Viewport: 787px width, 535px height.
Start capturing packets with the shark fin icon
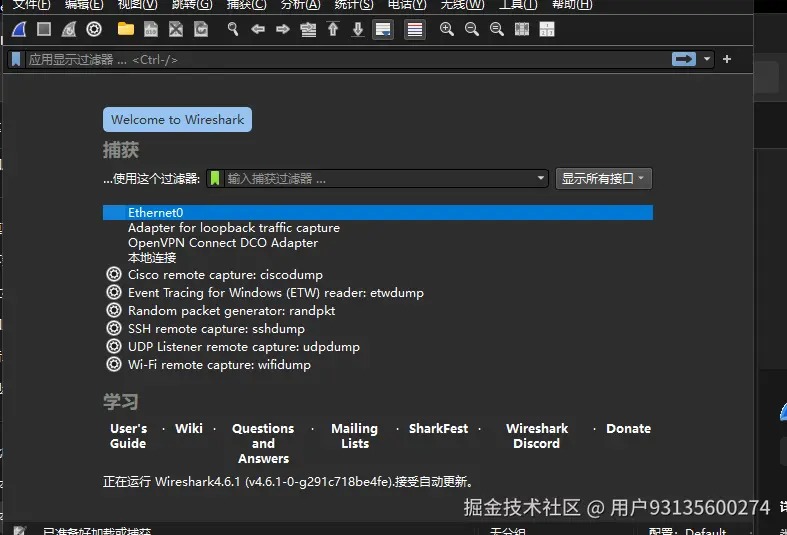(x=19, y=29)
